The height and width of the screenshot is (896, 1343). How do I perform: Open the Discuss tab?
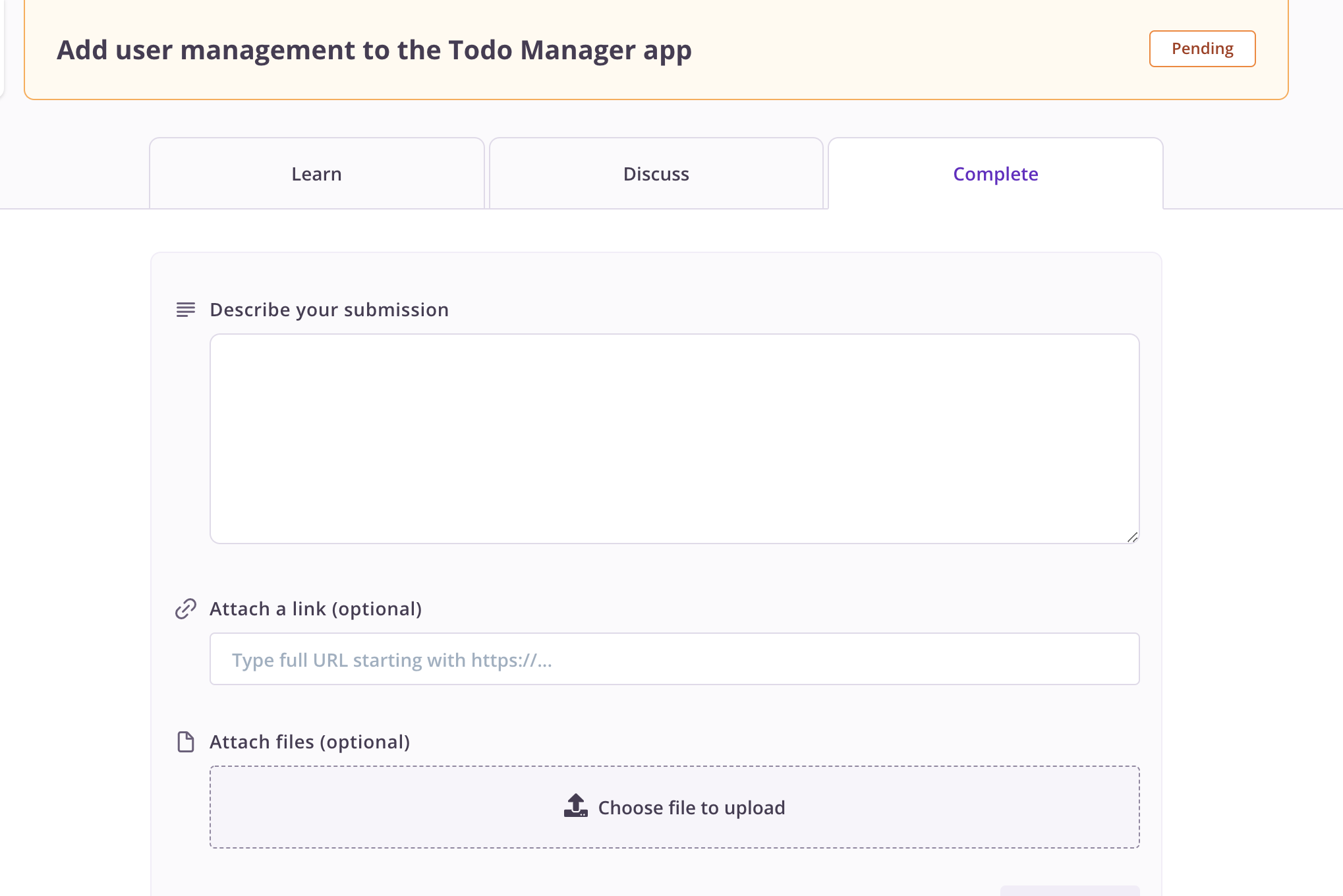click(x=656, y=174)
